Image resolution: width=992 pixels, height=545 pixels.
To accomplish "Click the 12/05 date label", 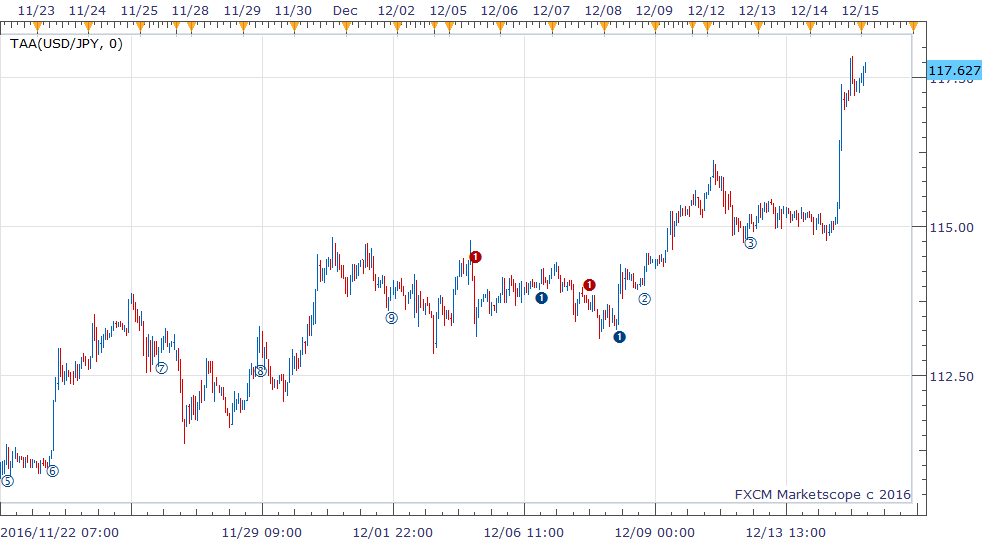I will coord(448,11).
